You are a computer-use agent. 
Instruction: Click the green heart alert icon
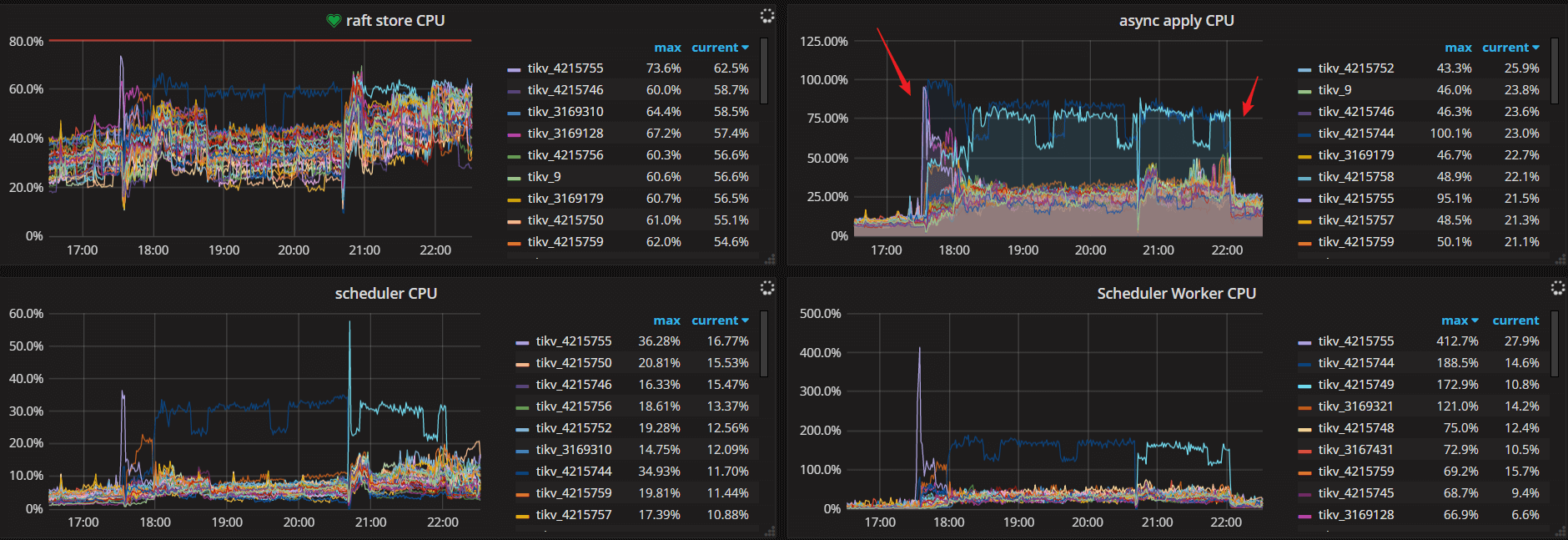point(334,21)
